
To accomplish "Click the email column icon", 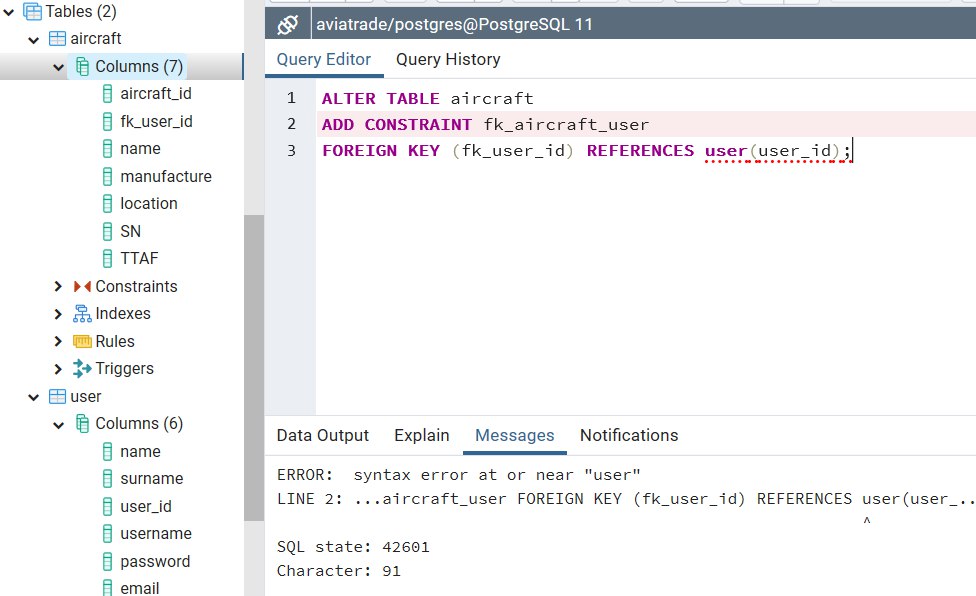I will coord(107,588).
